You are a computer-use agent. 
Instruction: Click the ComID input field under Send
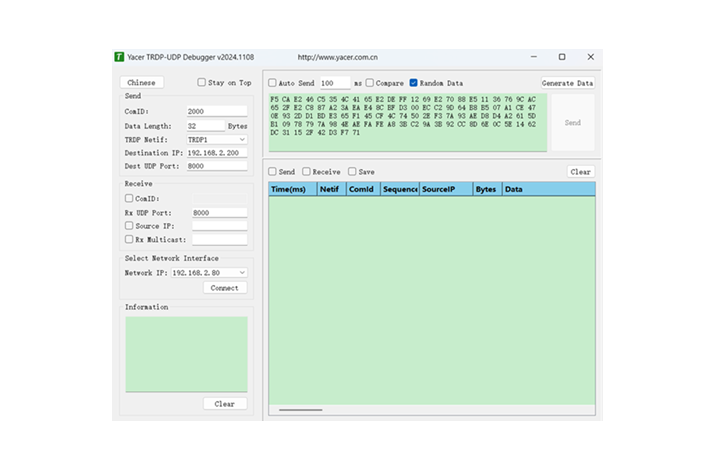tap(217, 111)
